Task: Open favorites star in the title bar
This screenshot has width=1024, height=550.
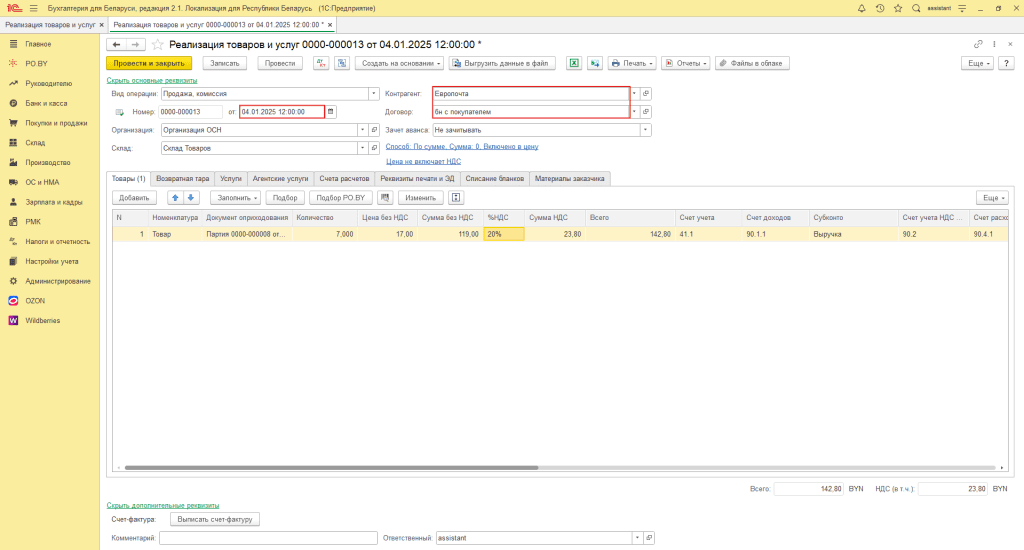Action: (x=898, y=8)
